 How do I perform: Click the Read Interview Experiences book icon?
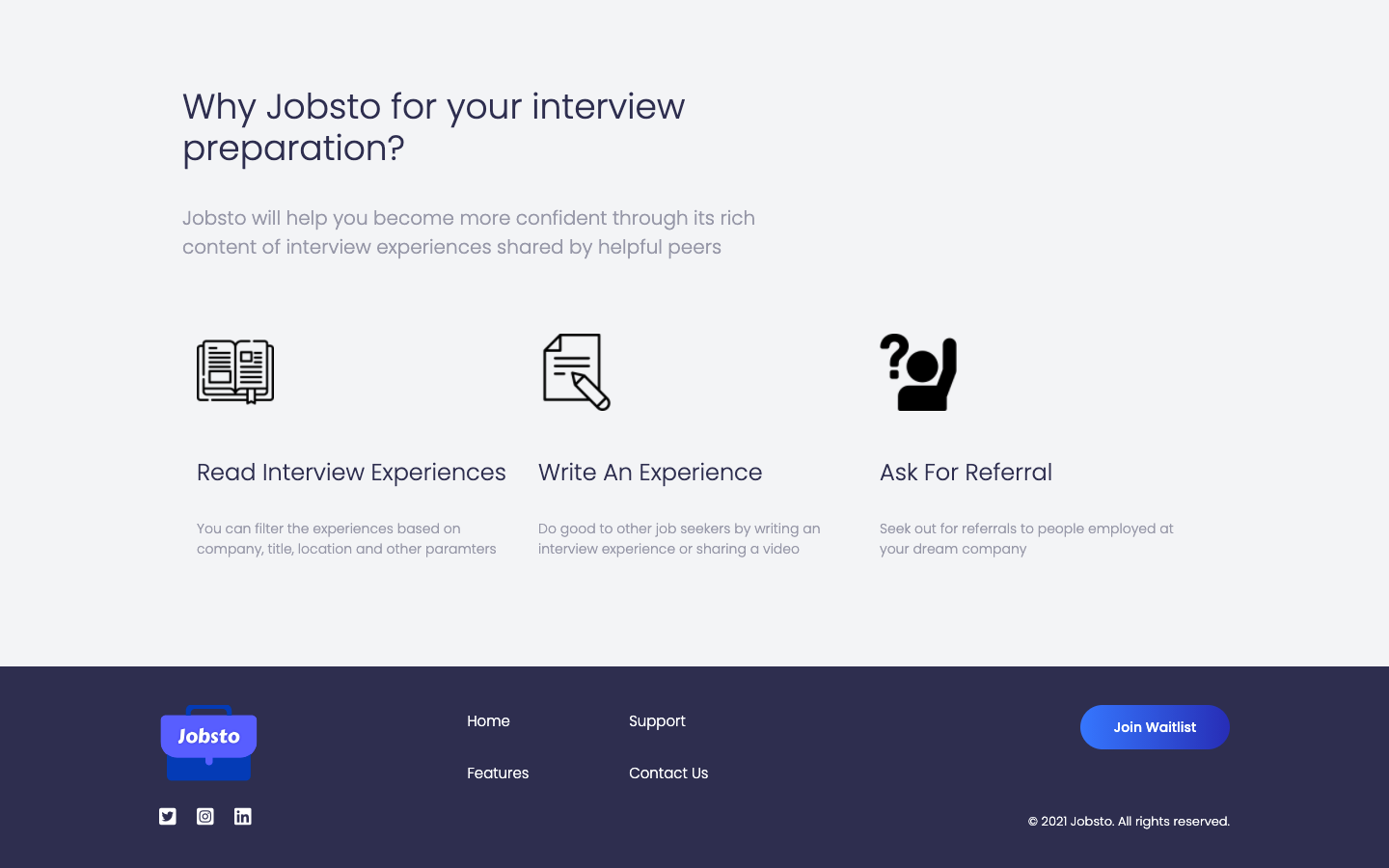tap(235, 371)
